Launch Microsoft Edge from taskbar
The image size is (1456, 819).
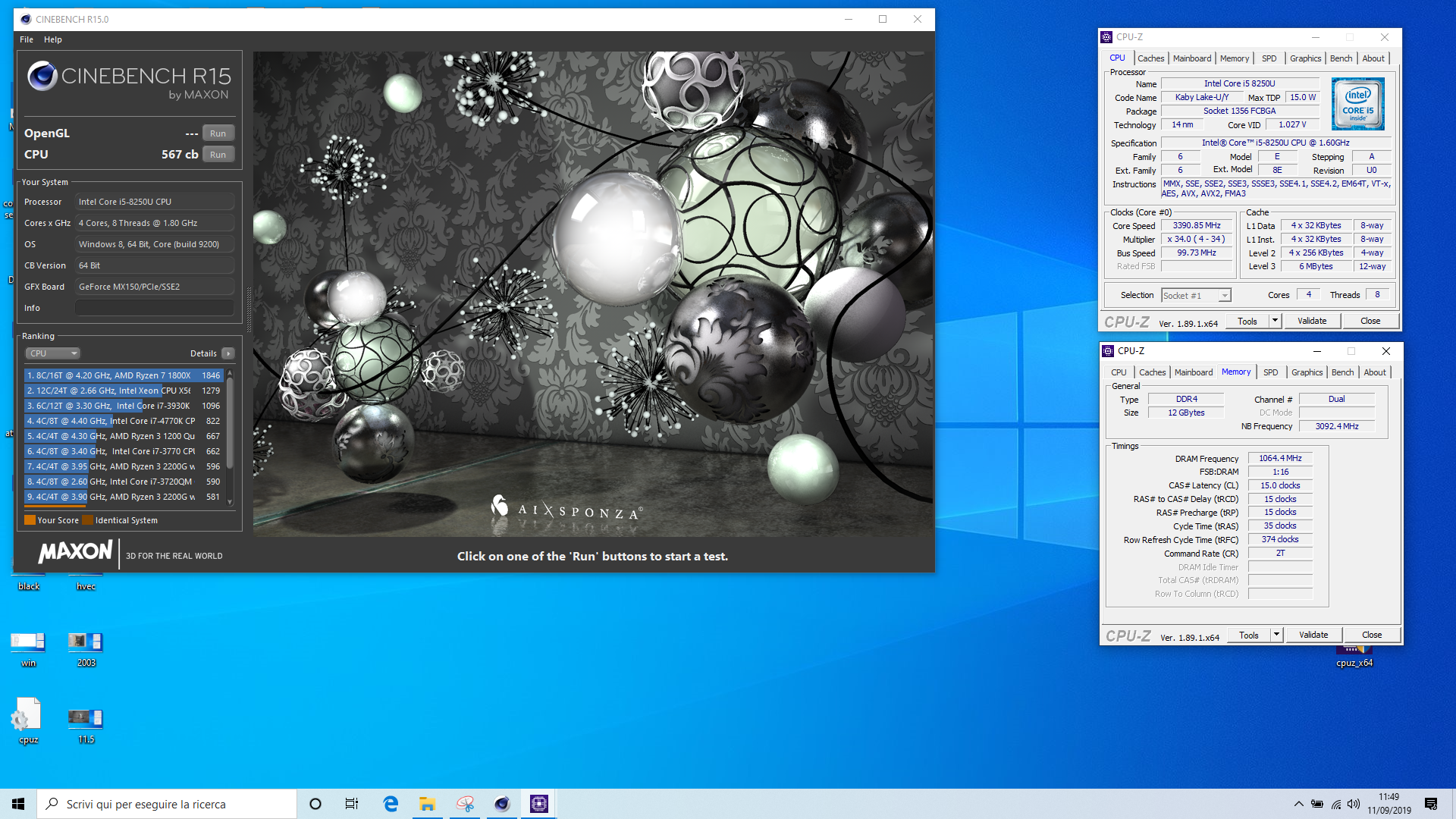click(391, 804)
